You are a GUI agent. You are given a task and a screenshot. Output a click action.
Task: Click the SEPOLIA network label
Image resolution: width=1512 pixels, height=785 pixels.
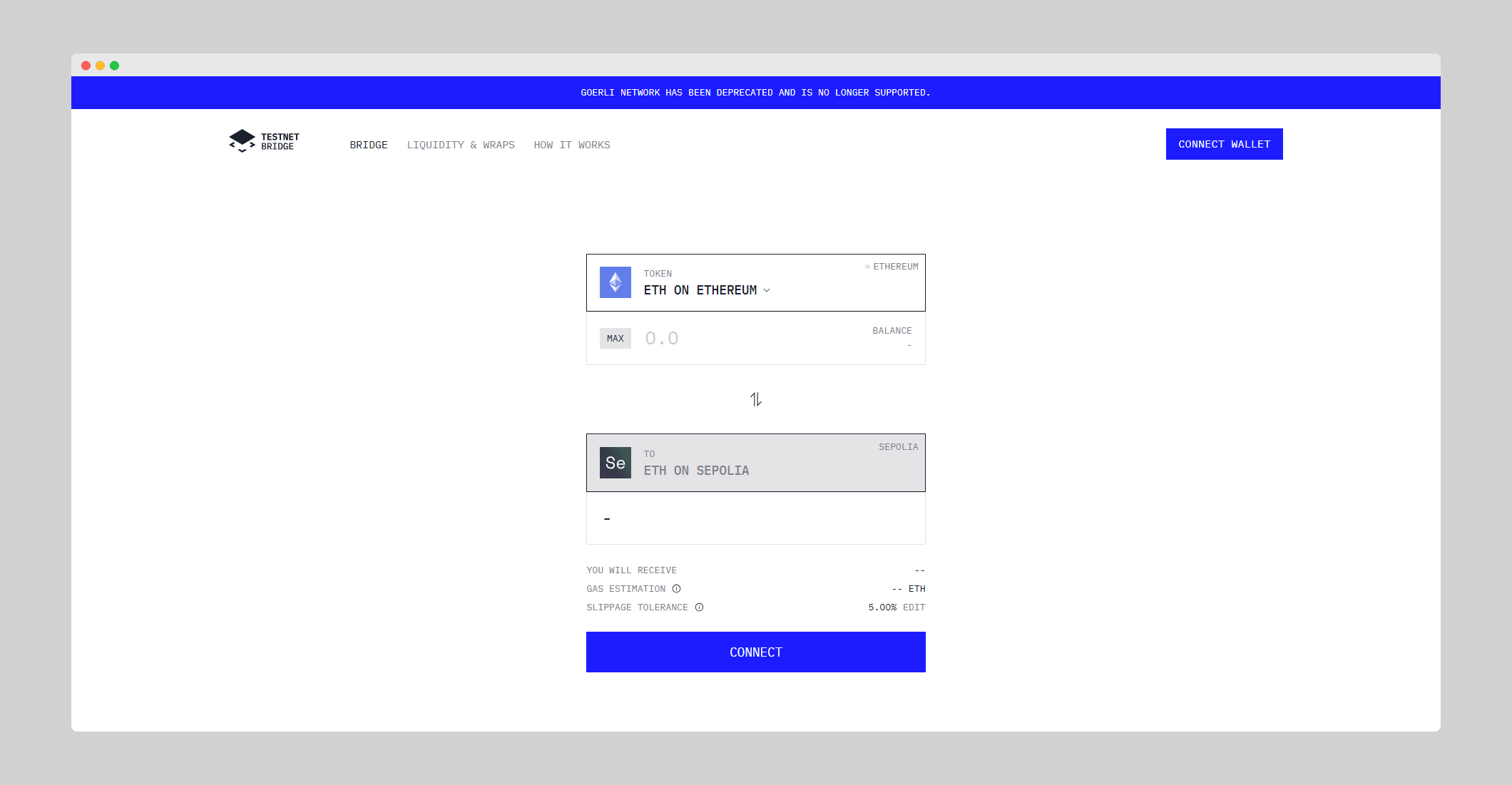[898, 447]
